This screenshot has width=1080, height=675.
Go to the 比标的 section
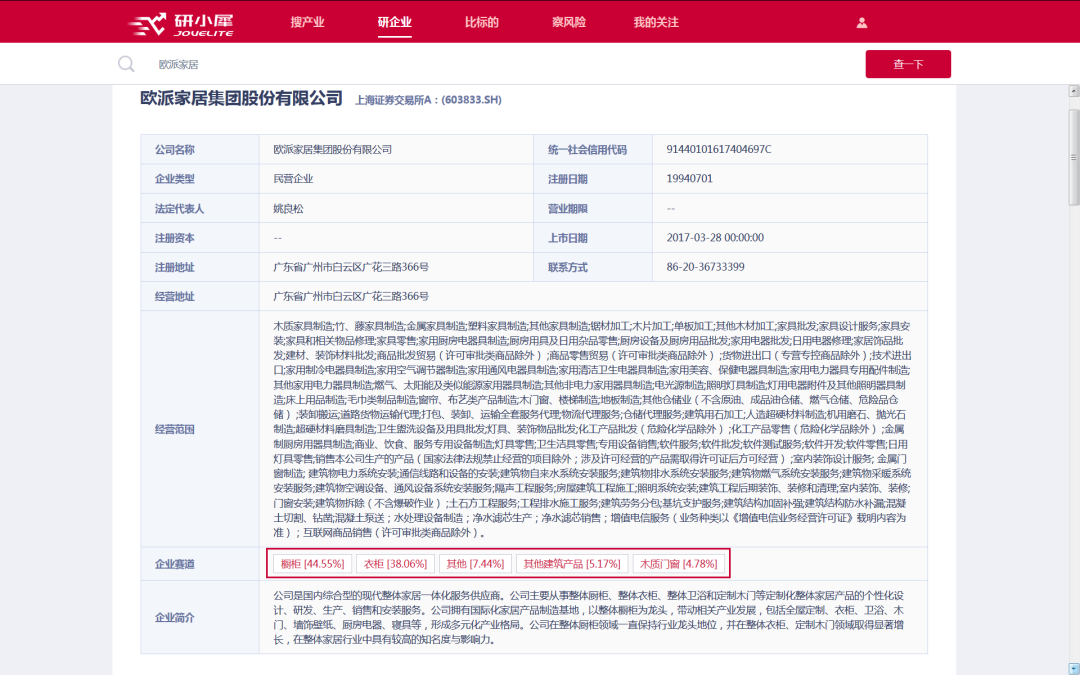[x=481, y=22]
